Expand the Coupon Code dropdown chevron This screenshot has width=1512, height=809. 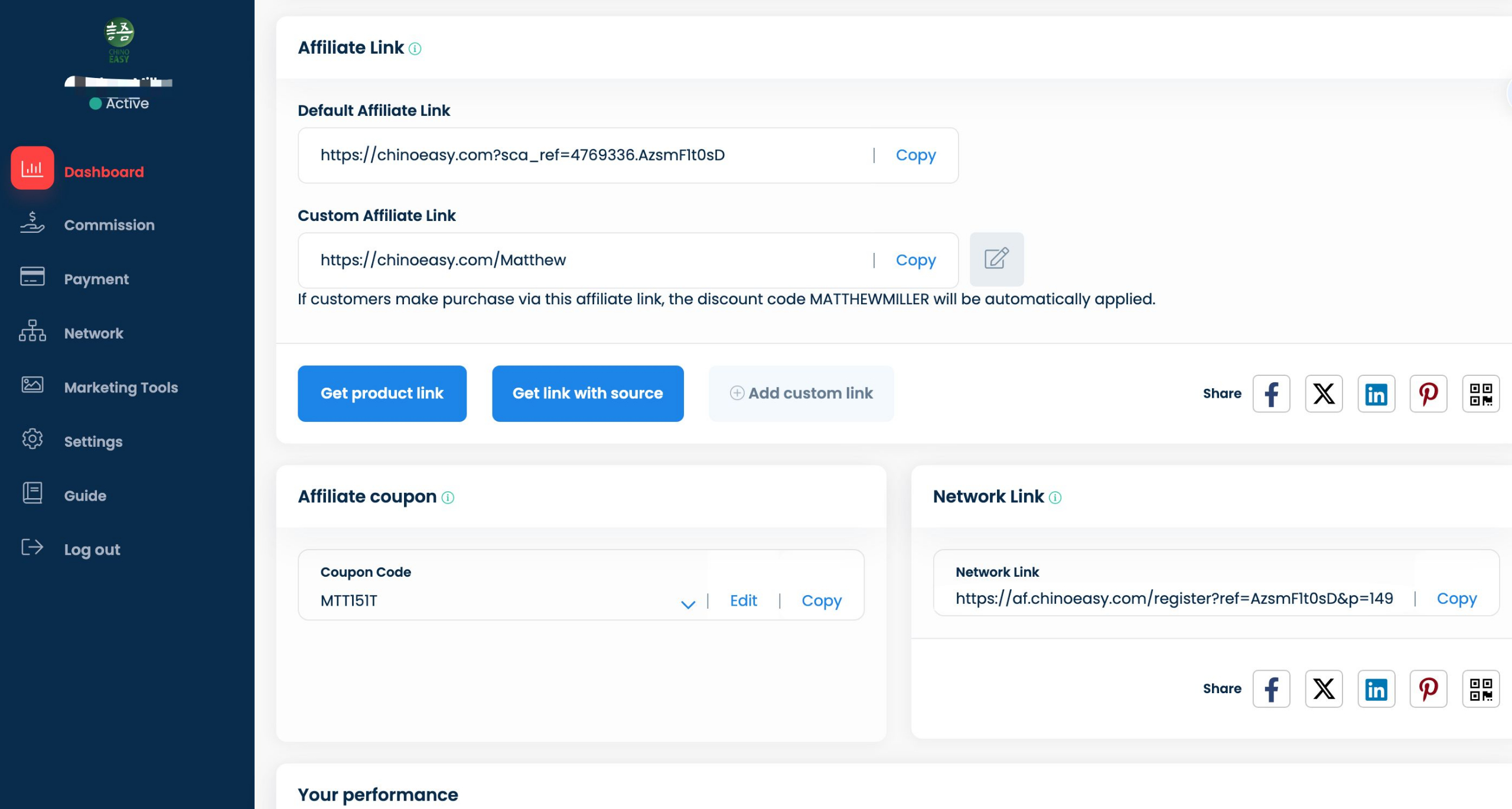click(x=687, y=604)
